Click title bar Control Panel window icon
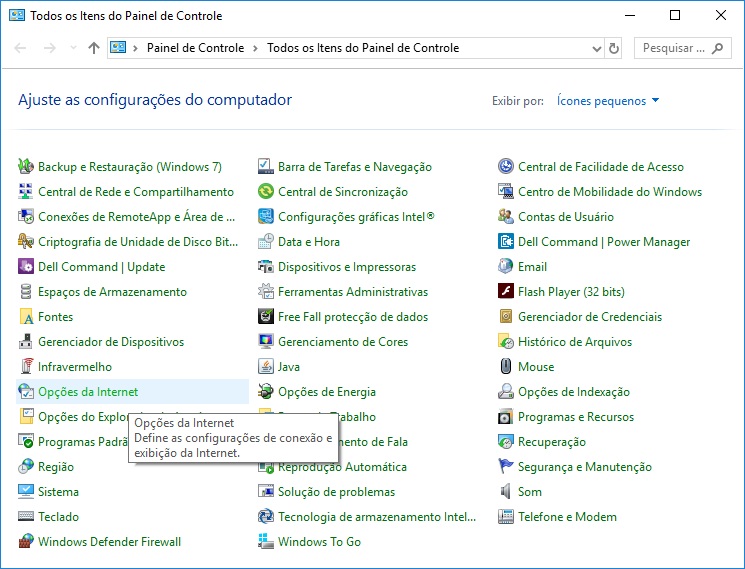Viewport: 745px width, 569px height. coord(17,15)
